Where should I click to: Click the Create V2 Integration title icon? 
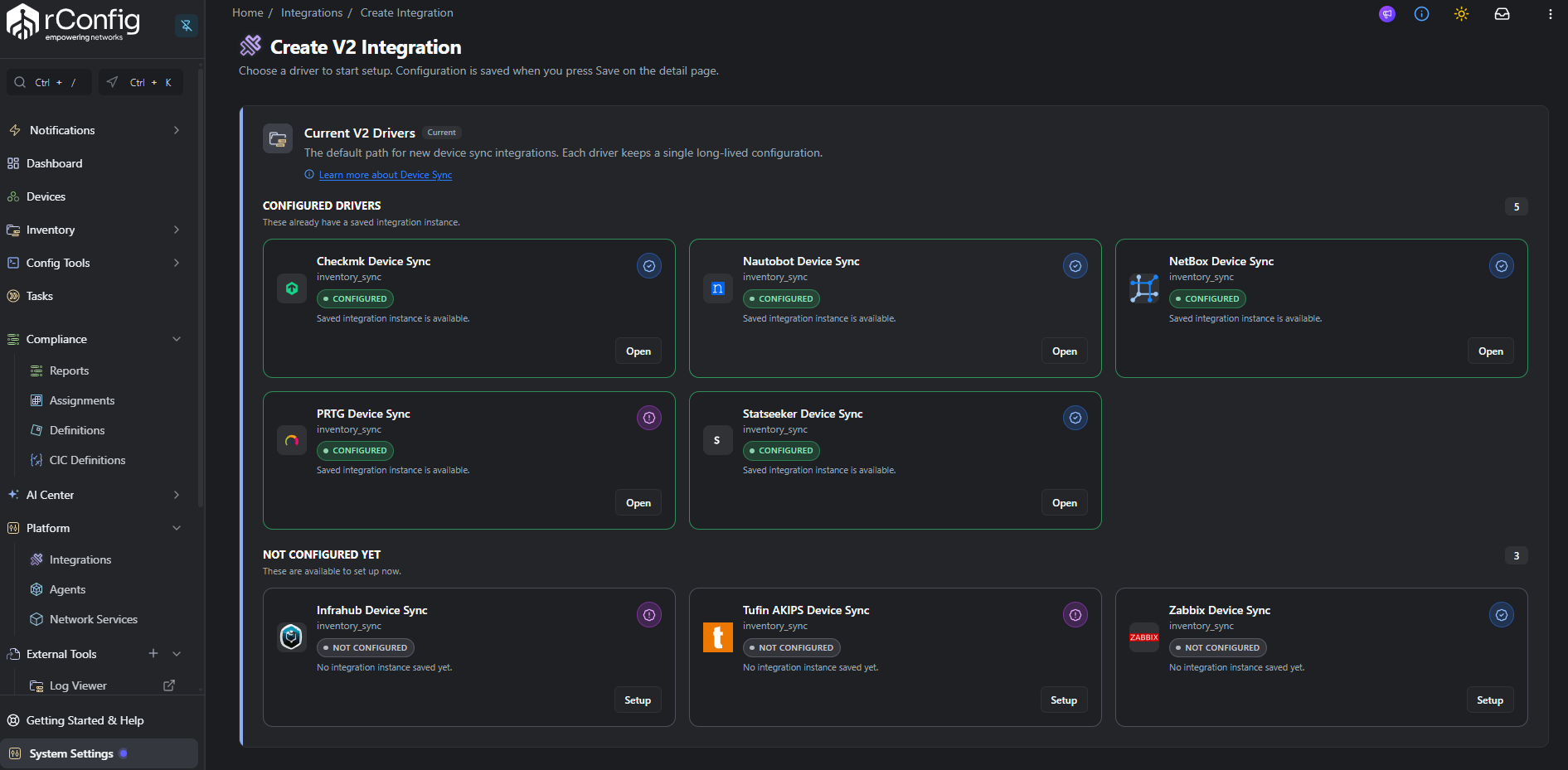tap(250, 46)
